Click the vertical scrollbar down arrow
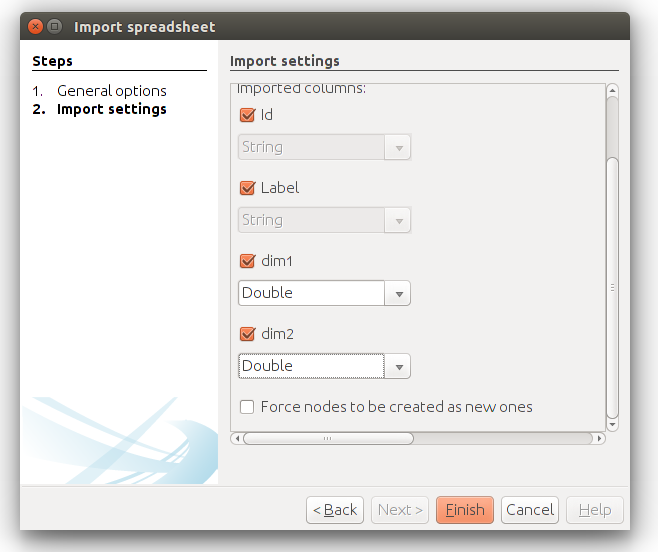The width and height of the screenshot is (658, 552). click(x=613, y=425)
